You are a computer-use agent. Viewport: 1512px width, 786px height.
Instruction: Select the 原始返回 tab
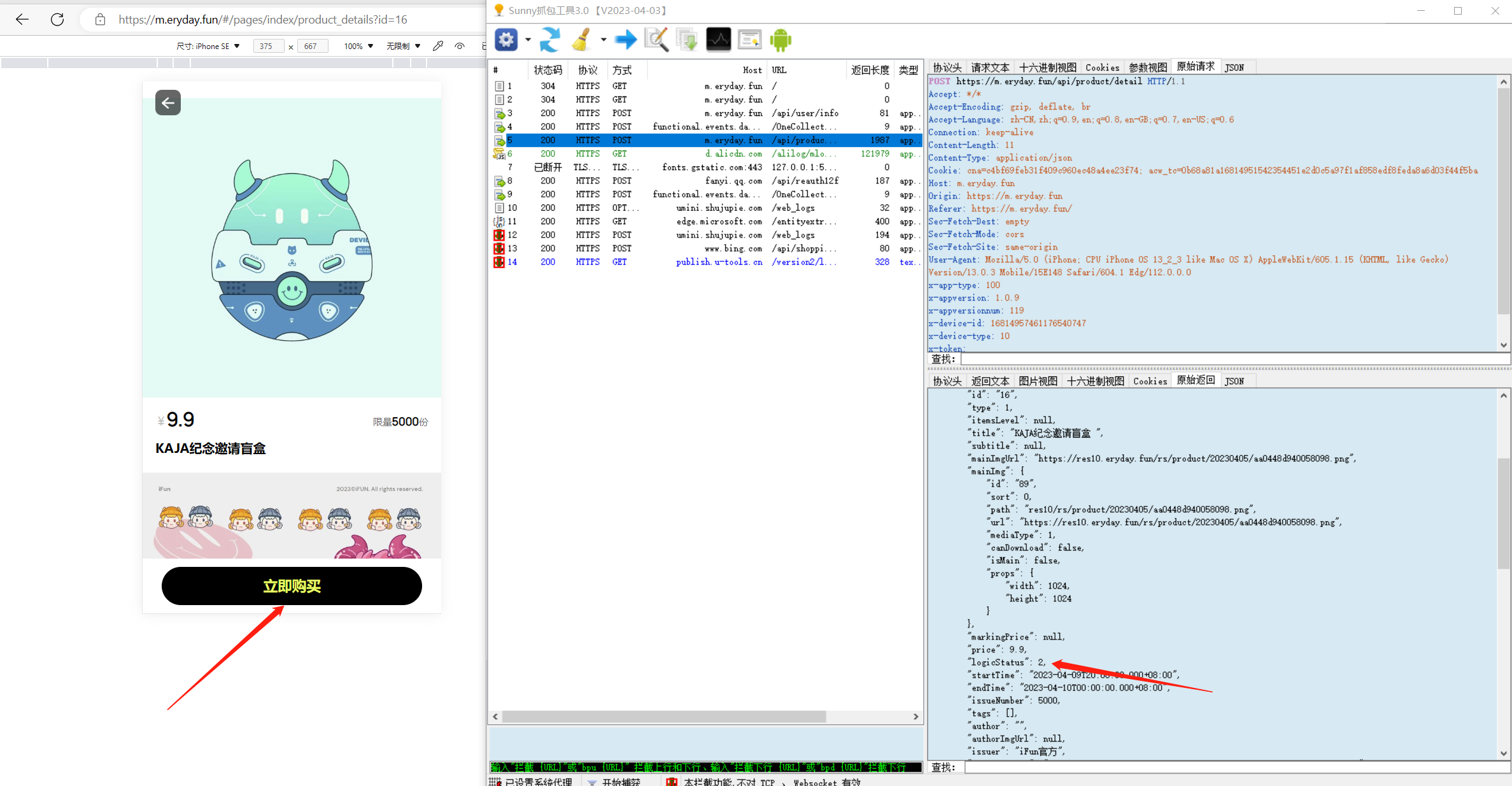coord(1196,380)
